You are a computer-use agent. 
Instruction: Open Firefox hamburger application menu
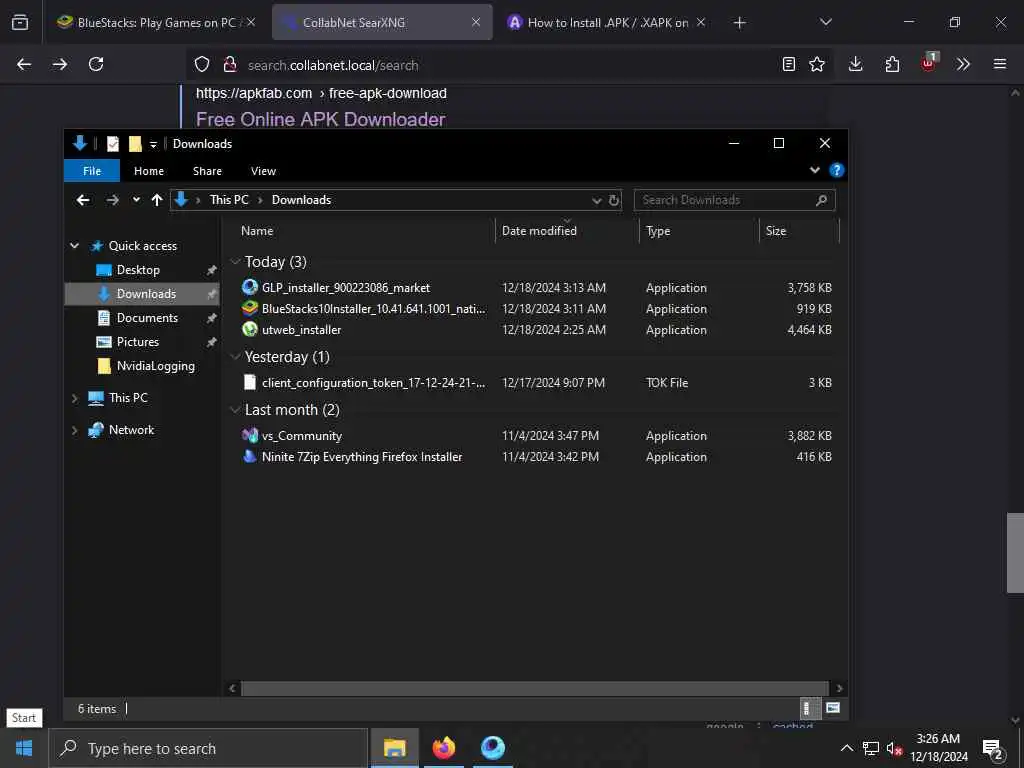point(1000,64)
